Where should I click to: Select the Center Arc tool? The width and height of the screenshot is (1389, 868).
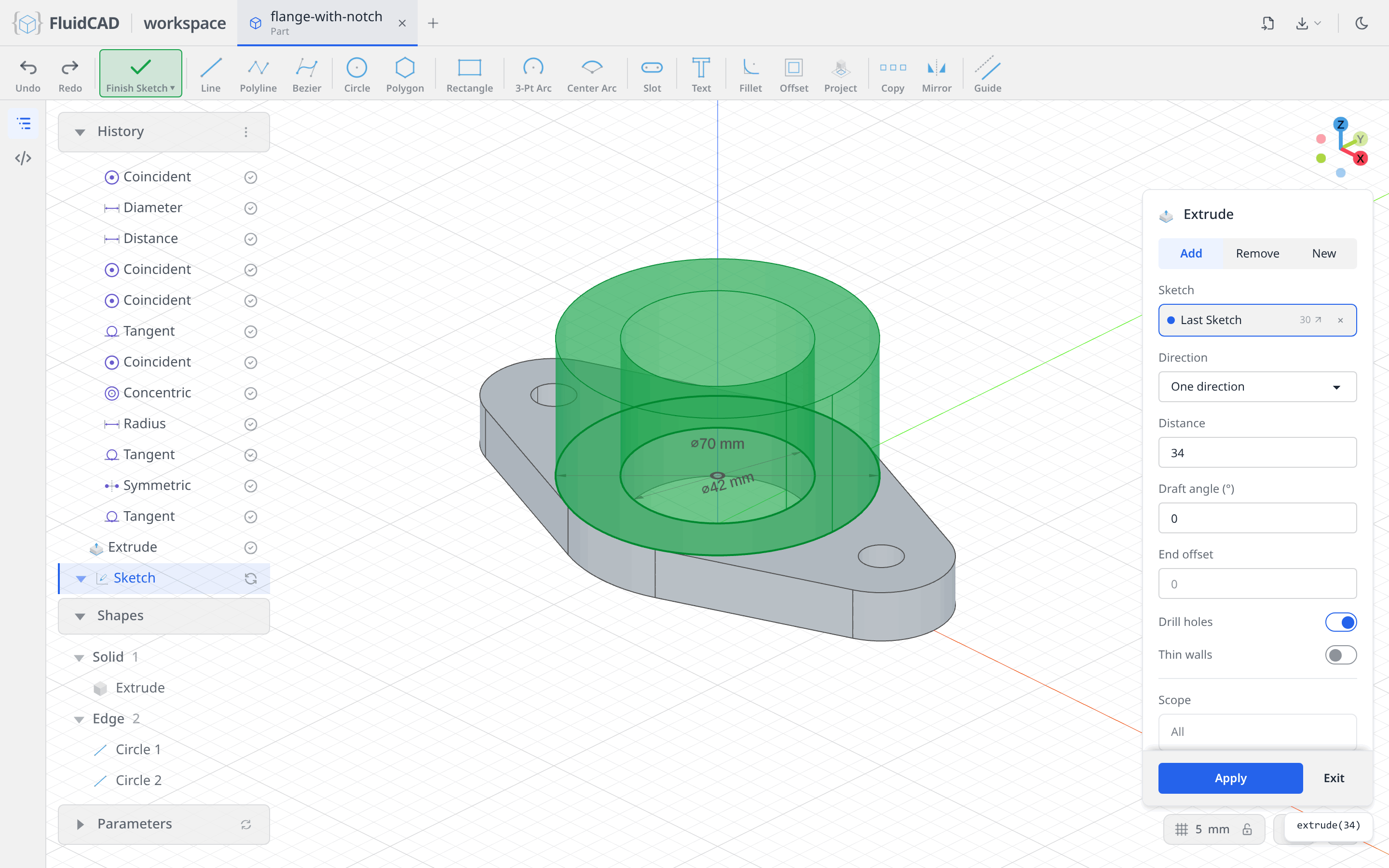(x=592, y=75)
